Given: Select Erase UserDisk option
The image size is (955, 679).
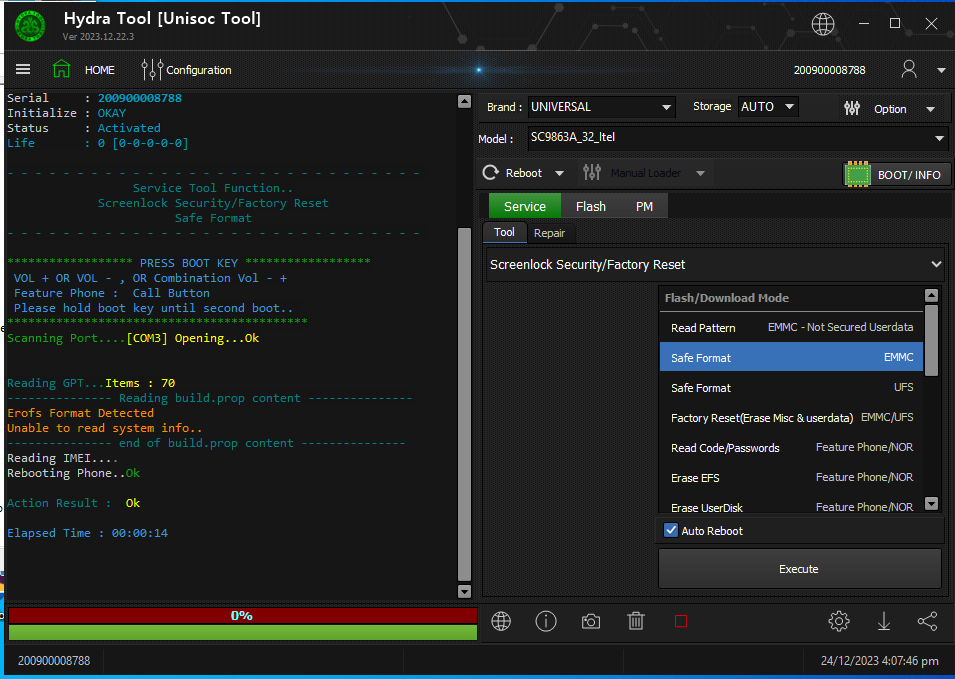Looking at the screenshot, I should (791, 507).
